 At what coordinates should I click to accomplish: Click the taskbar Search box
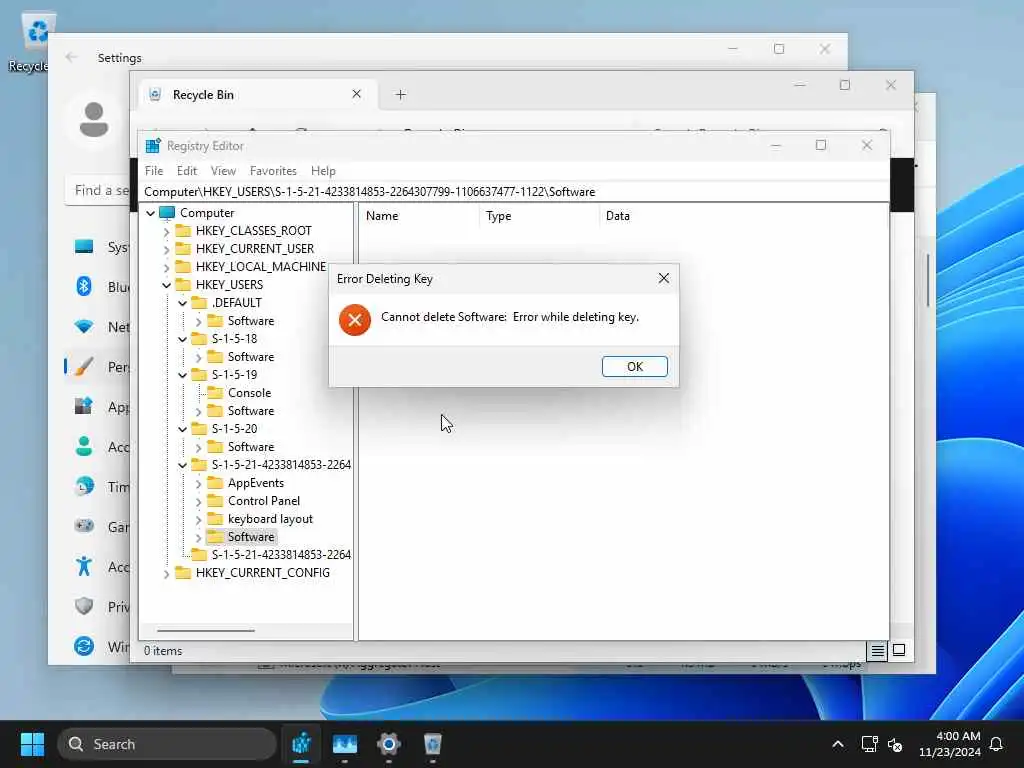point(167,744)
